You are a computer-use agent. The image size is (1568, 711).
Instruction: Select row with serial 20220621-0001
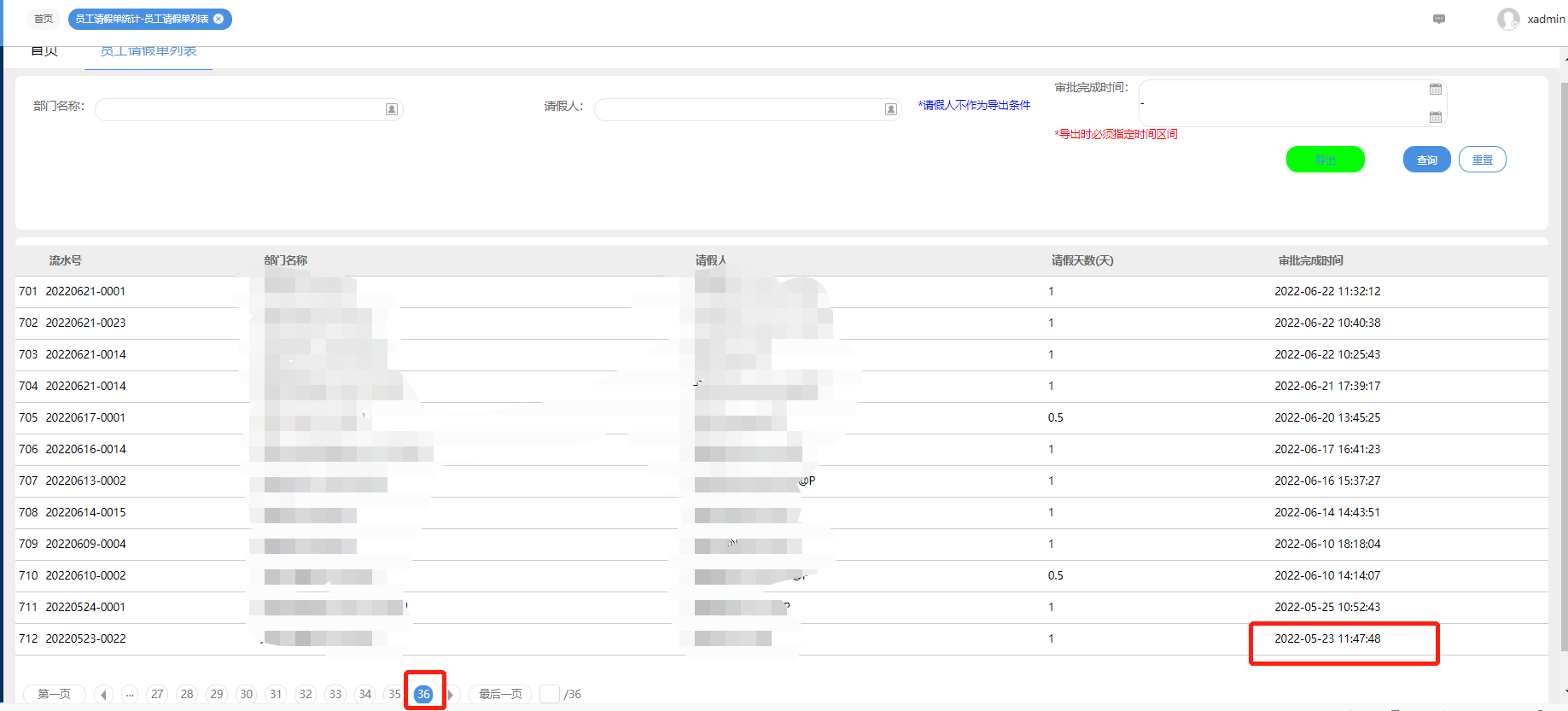tap(781, 292)
